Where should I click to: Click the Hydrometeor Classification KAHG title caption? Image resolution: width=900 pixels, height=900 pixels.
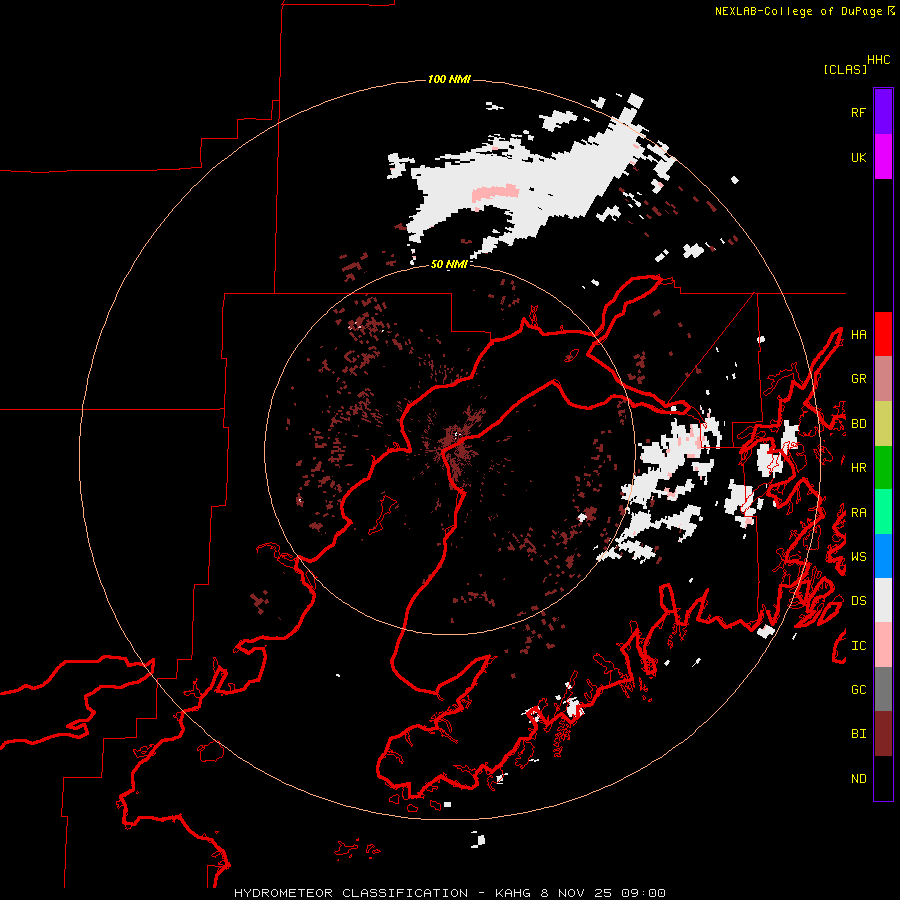[449, 893]
